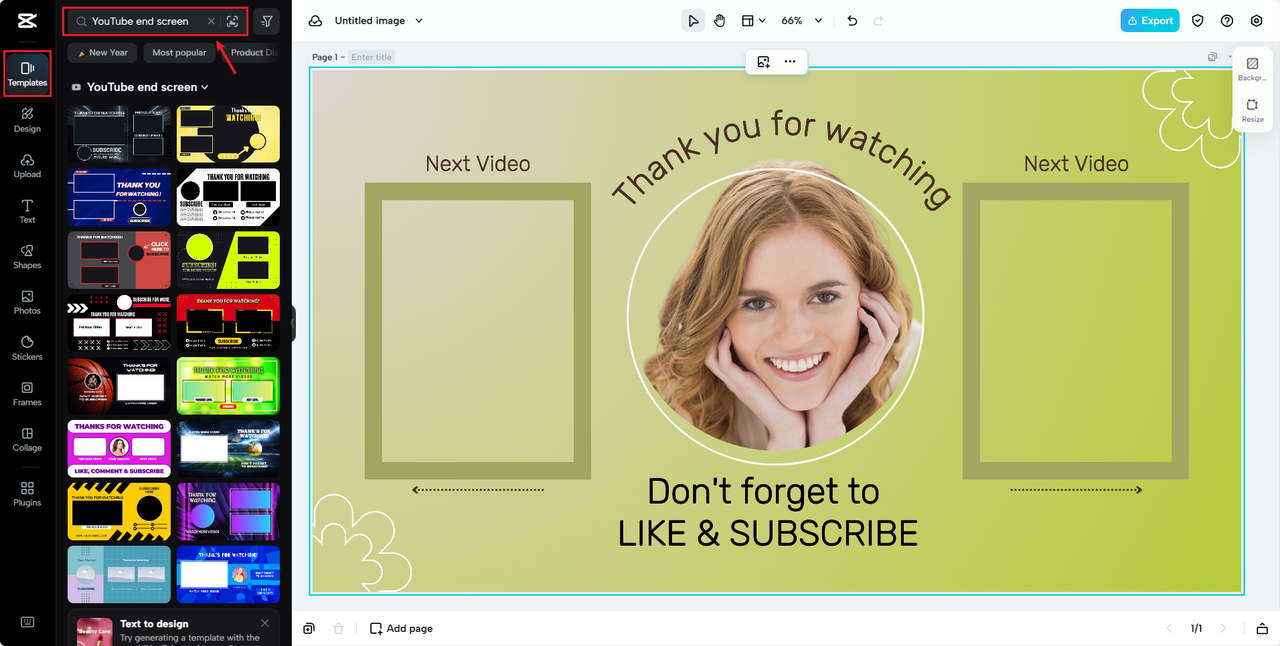Open the Upload panel

[x=27, y=165]
